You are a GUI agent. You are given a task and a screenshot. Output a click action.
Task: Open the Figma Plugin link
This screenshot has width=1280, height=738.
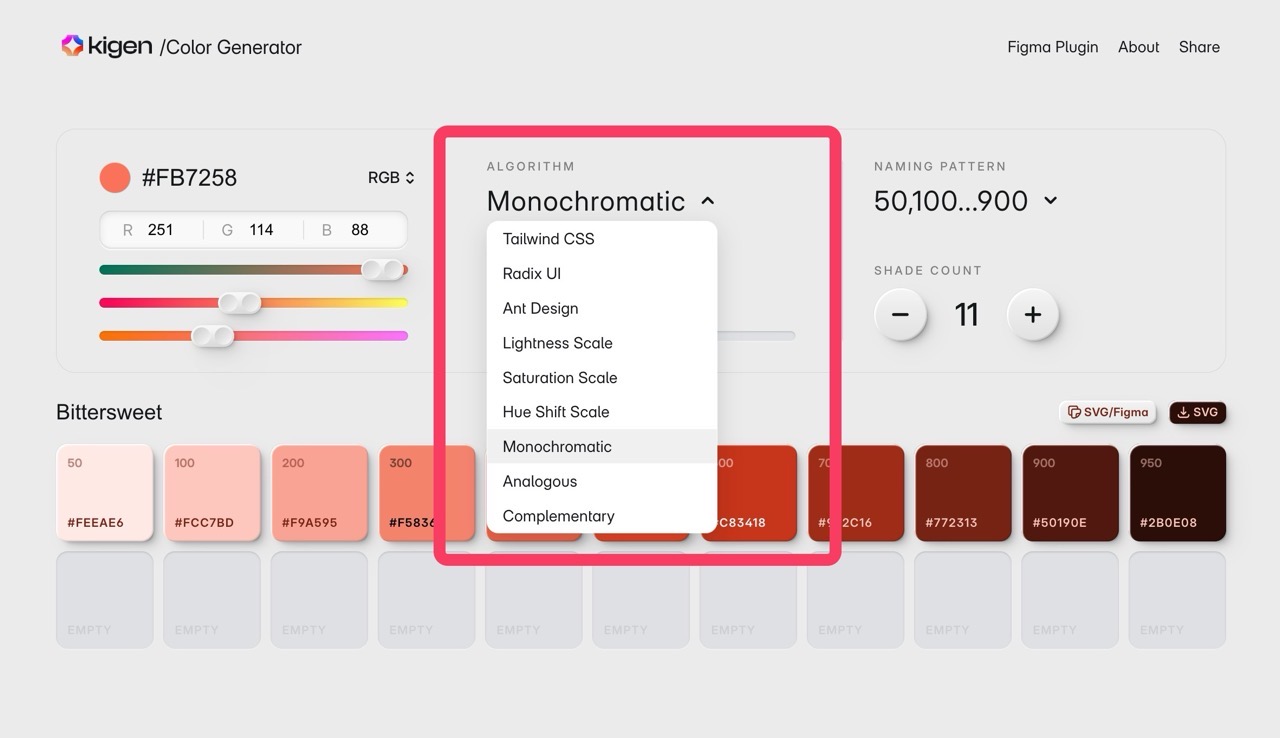tap(1052, 47)
